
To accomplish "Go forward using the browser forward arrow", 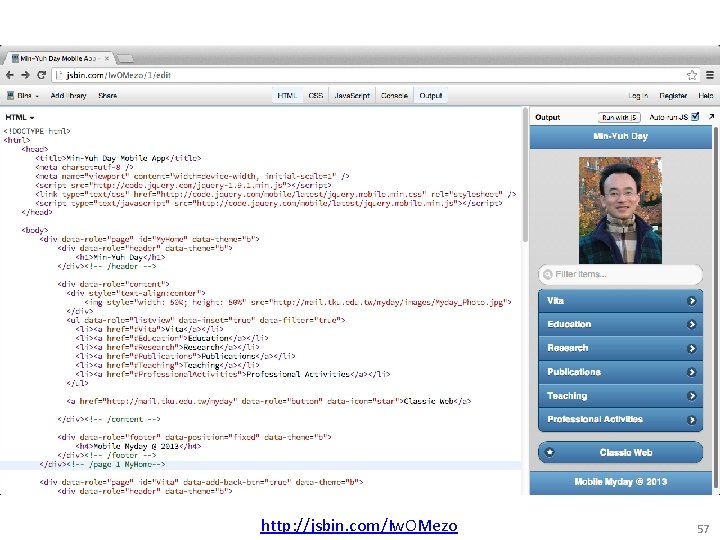I will pos(25,75).
